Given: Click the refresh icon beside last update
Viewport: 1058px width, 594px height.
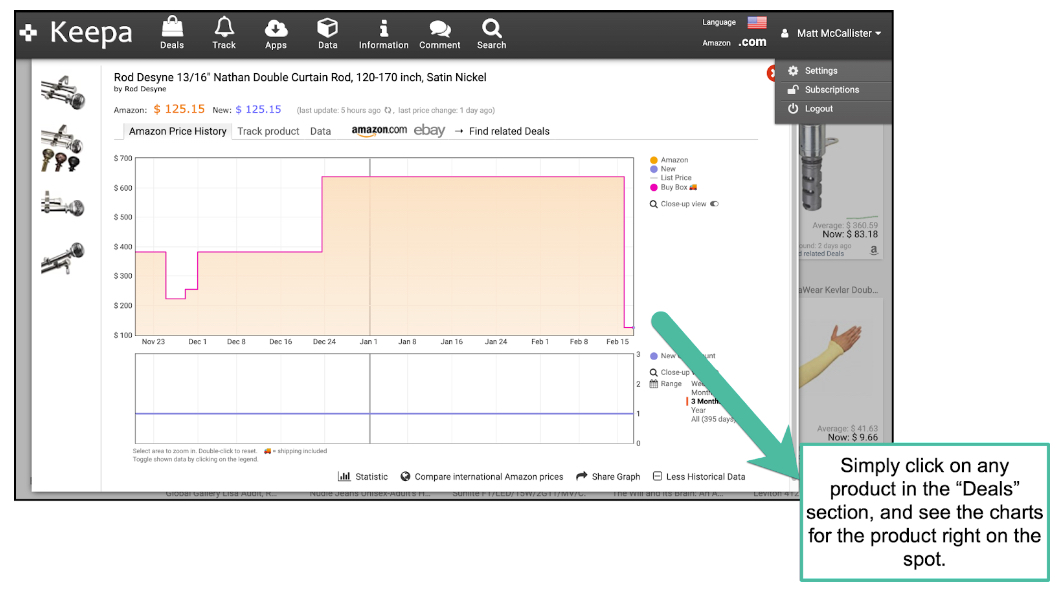Looking at the screenshot, I should click(388, 110).
